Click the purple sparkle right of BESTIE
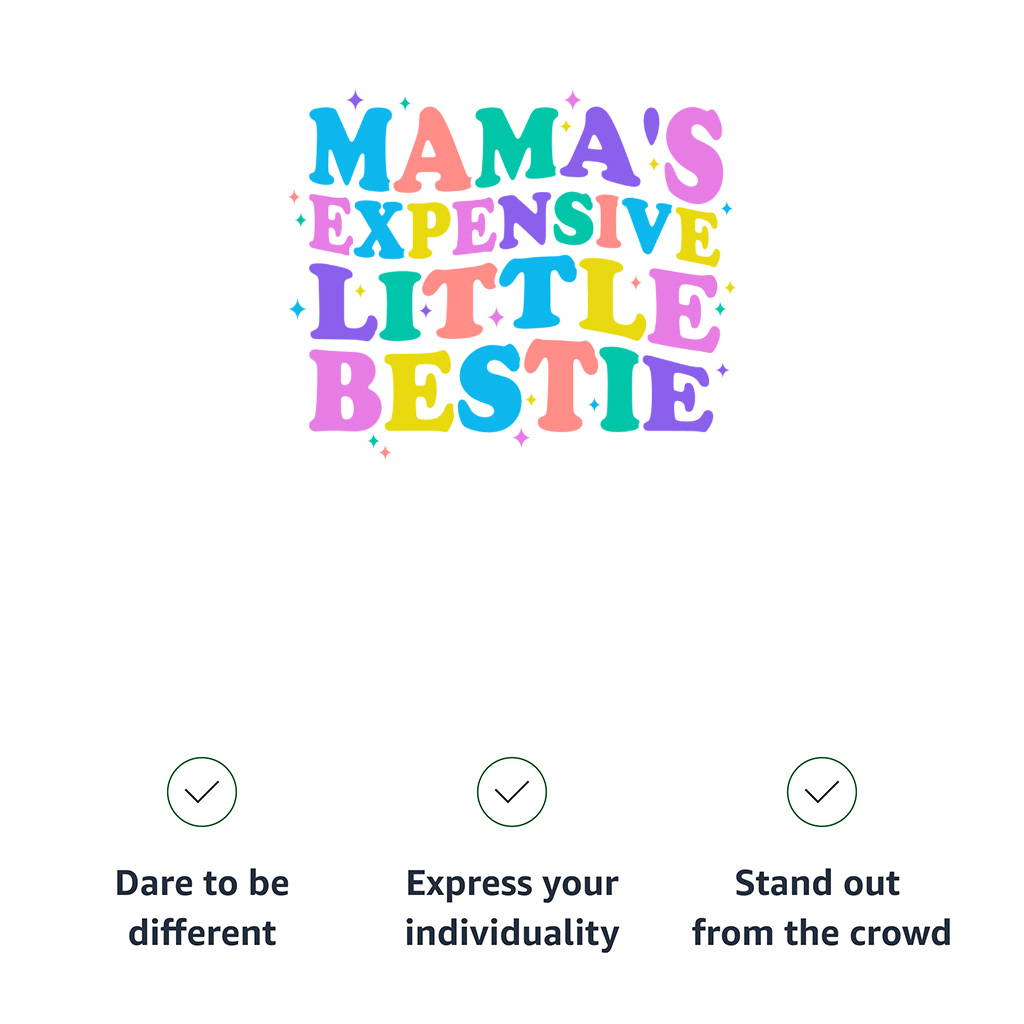 [722, 370]
